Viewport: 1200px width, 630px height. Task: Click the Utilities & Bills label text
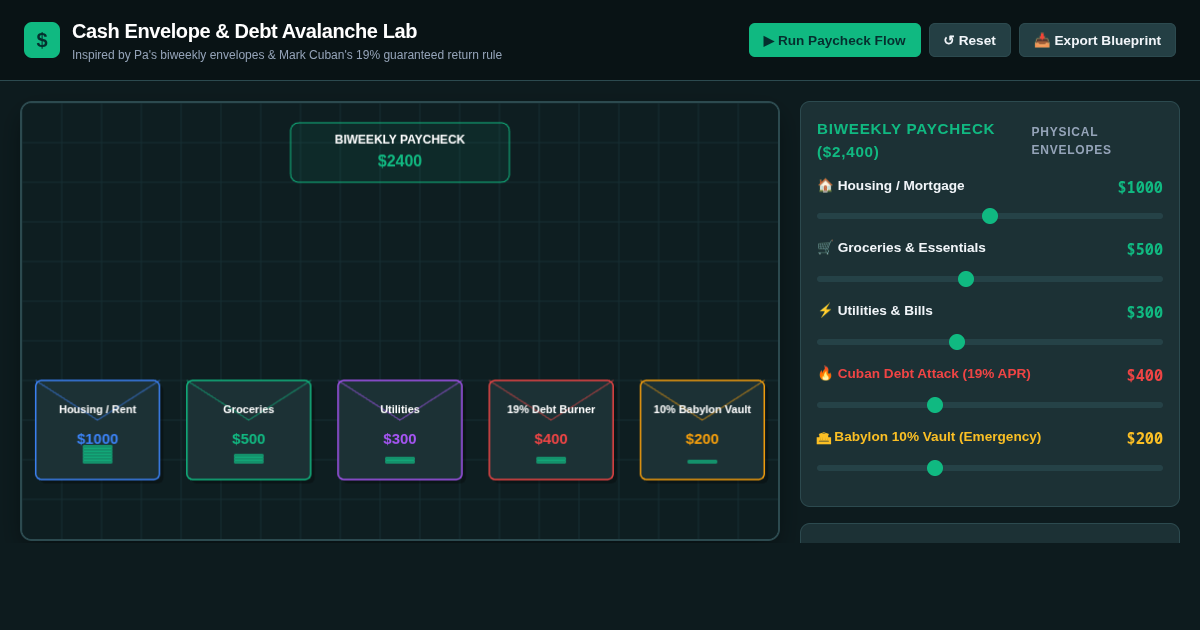pyautogui.click(x=885, y=310)
